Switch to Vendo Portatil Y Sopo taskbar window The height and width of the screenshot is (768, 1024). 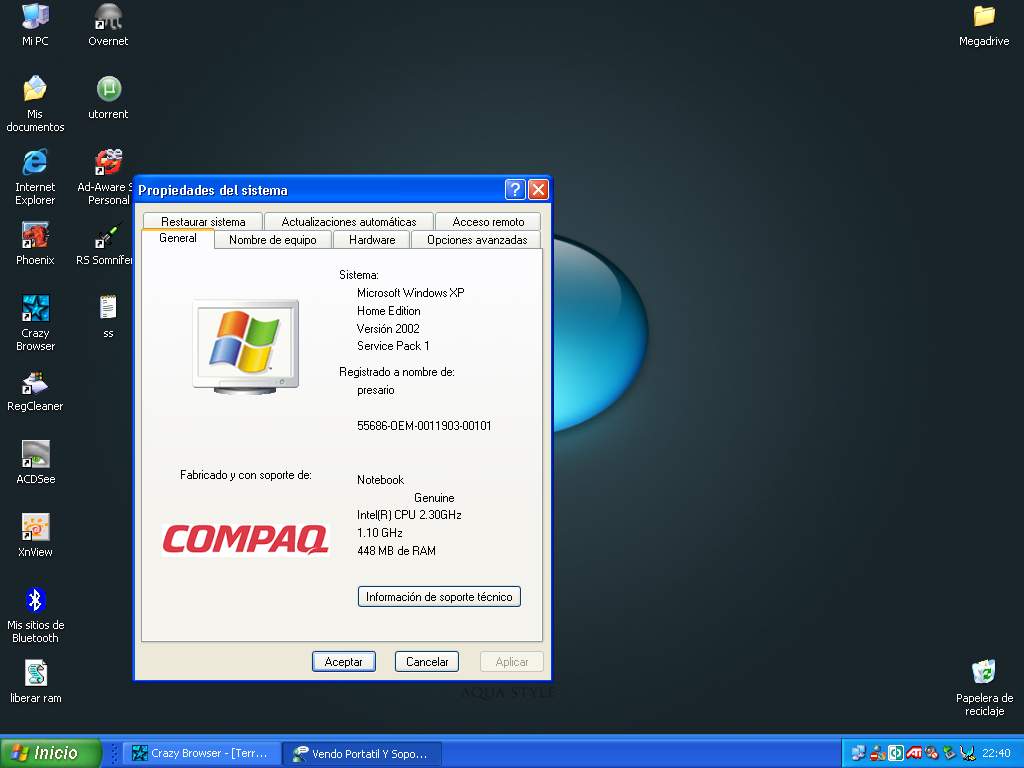362,753
